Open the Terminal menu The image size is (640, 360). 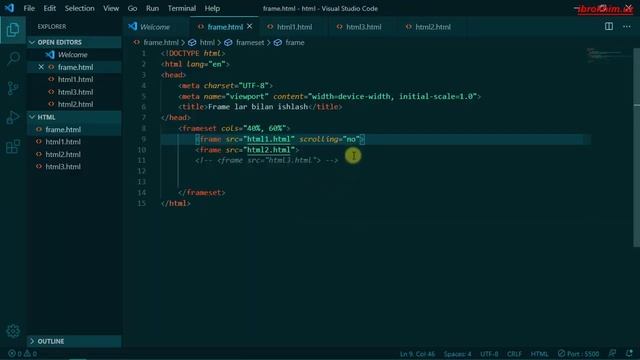click(182, 8)
